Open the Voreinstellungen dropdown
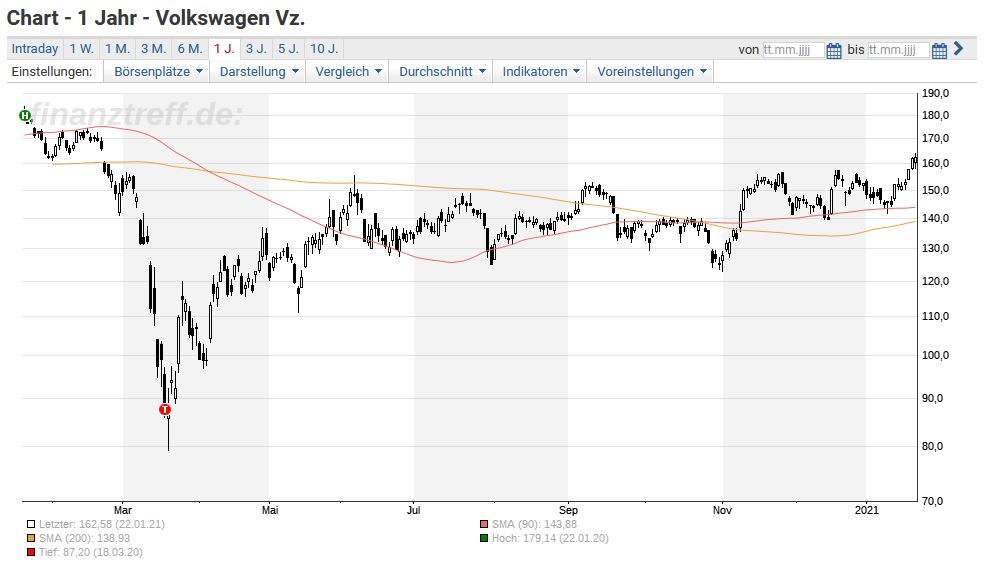The width and height of the screenshot is (985, 569). pos(651,72)
